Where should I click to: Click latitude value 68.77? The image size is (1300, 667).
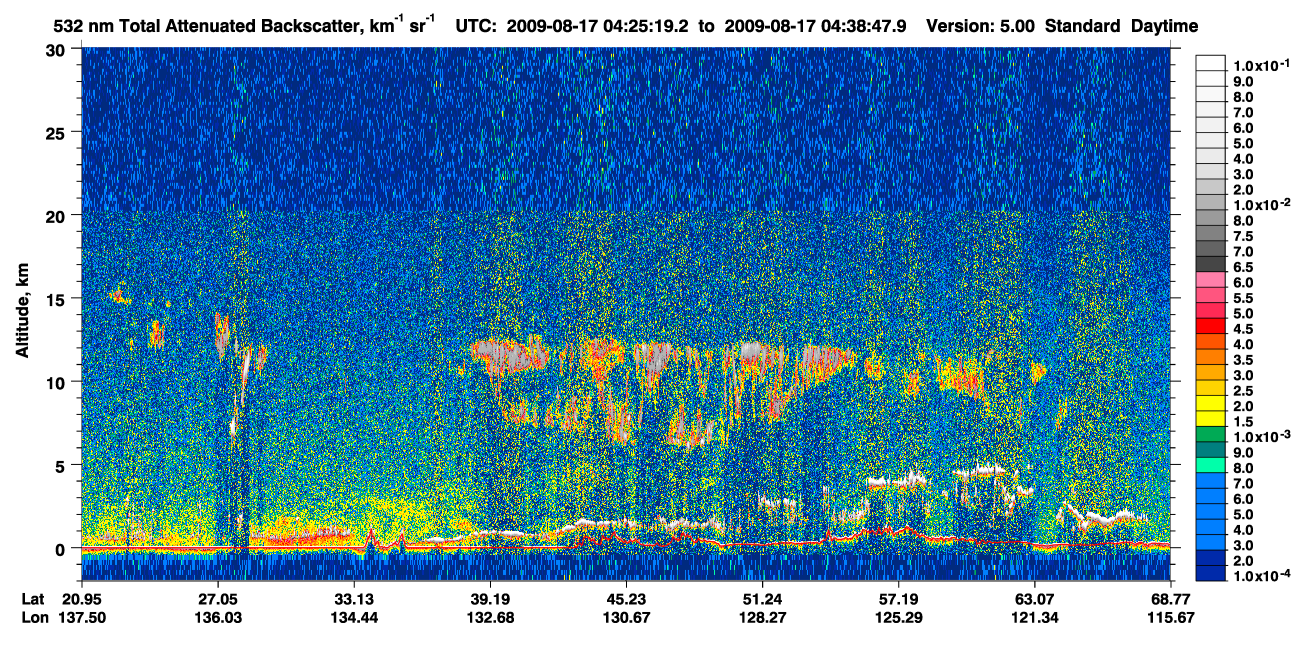point(1170,599)
